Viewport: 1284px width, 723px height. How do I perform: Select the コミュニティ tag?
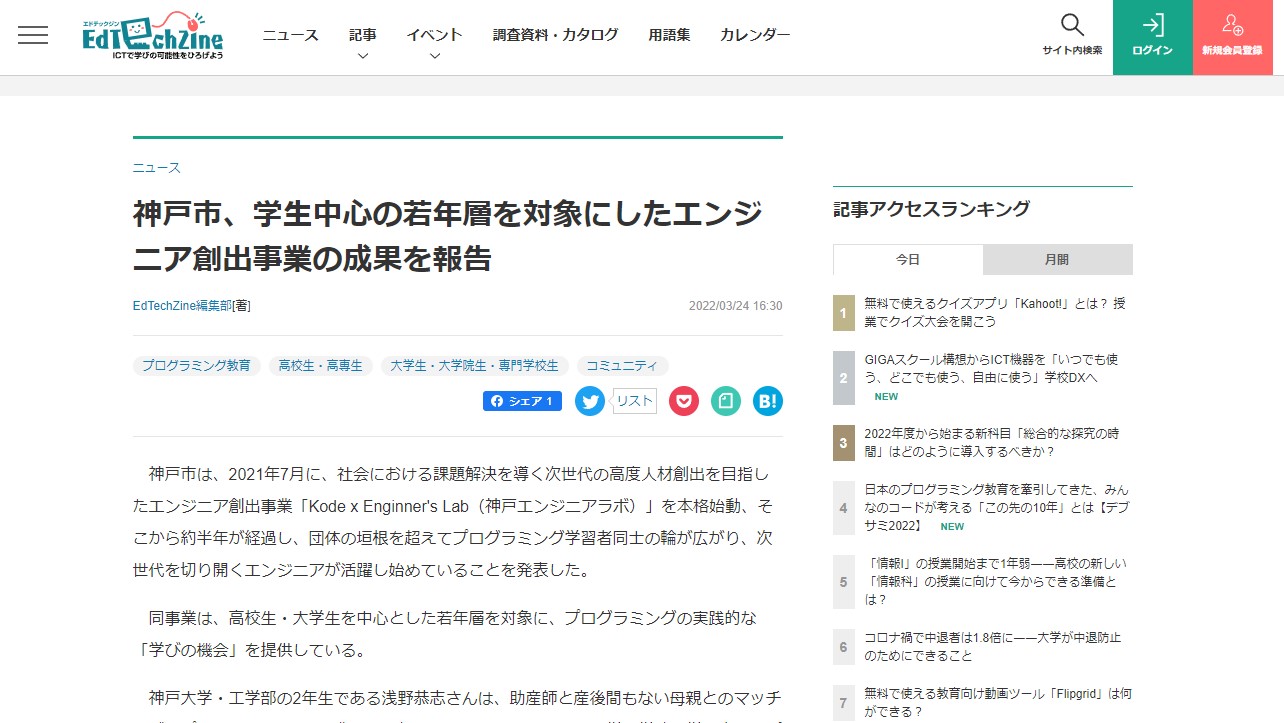coord(623,366)
